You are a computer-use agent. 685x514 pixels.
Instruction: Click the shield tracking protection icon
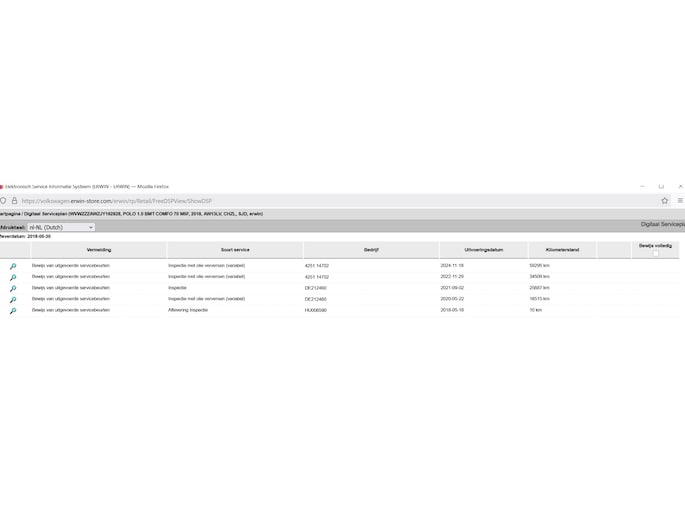3,200
